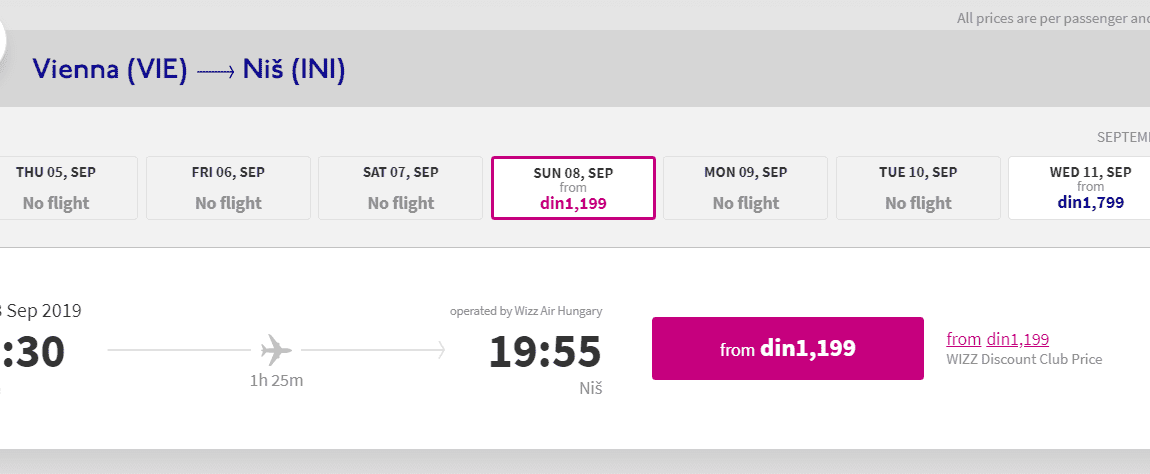Screen dimensions: 1150x474
Task: Select the THU 05, SEP date tab
Action: pyautogui.click(x=67, y=188)
